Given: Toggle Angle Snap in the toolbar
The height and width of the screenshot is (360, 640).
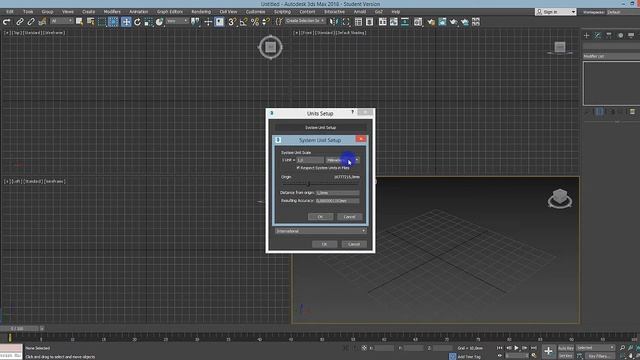Looking at the screenshot, I should [x=244, y=22].
